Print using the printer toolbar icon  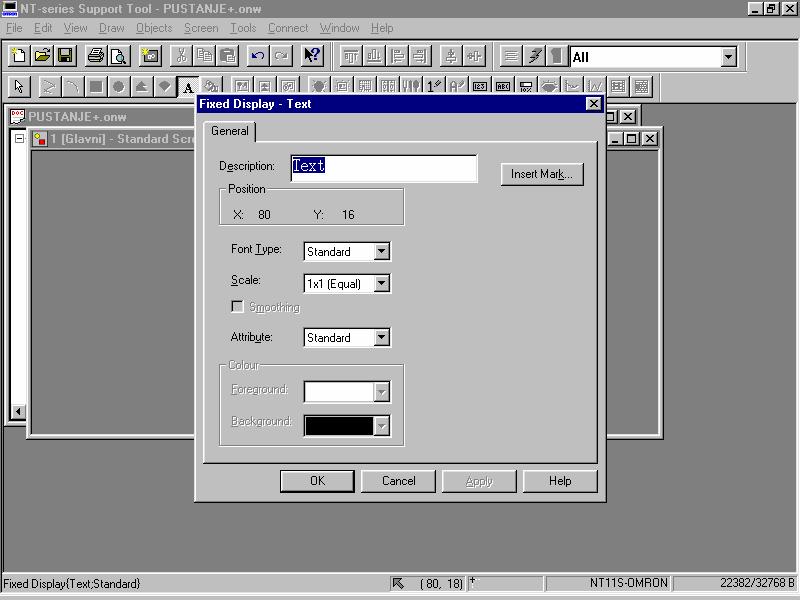(95, 56)
